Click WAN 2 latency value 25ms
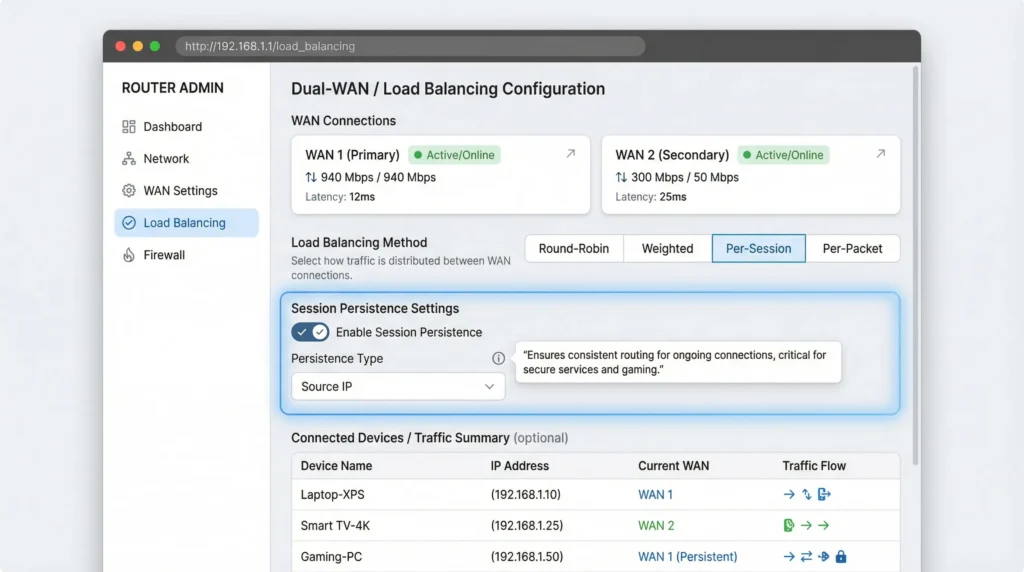This screenshot has width=1024, height=572. [x=673, y=197]
